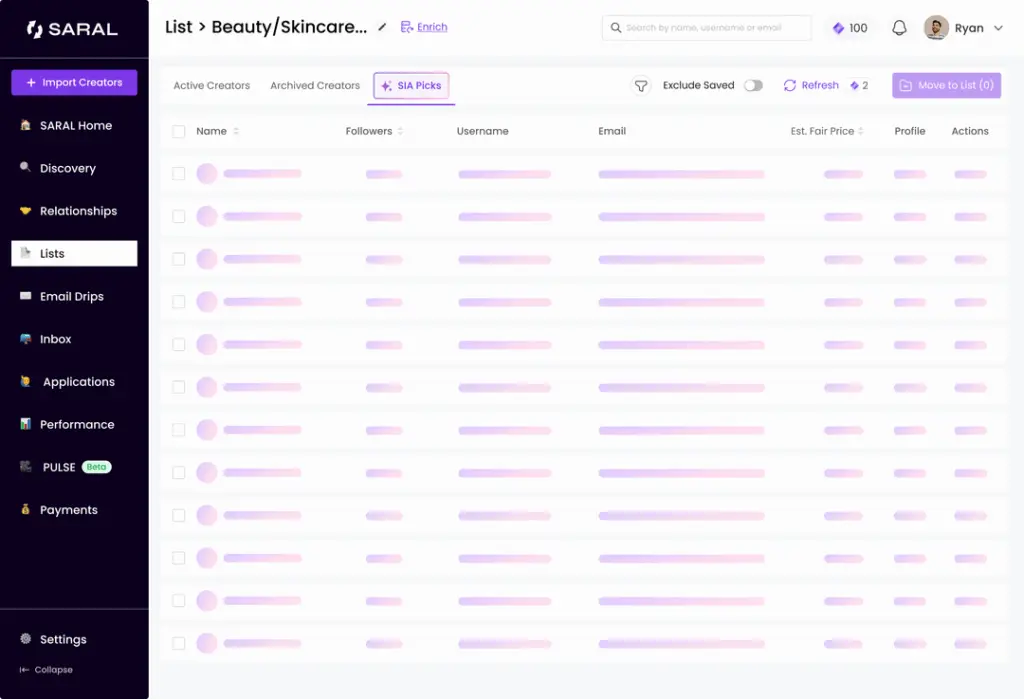1024x699 pixels.
Task: Open Email Drips from the sidebar
Action: click(x=74, y=296)
